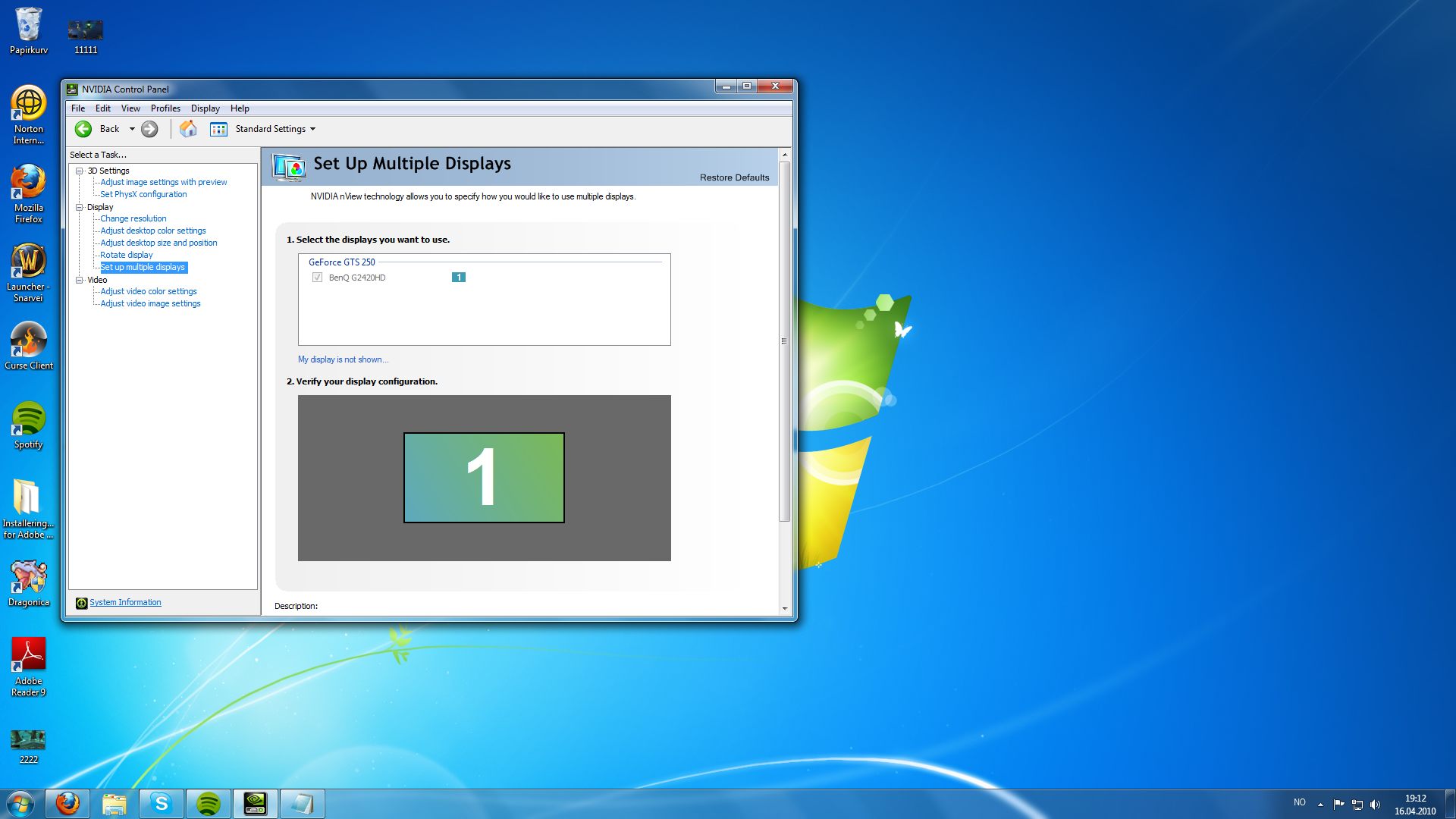This screenshot has width=1456, height=819.
Task: Select Adjust desktop color settings
Action: coord(153,231)
